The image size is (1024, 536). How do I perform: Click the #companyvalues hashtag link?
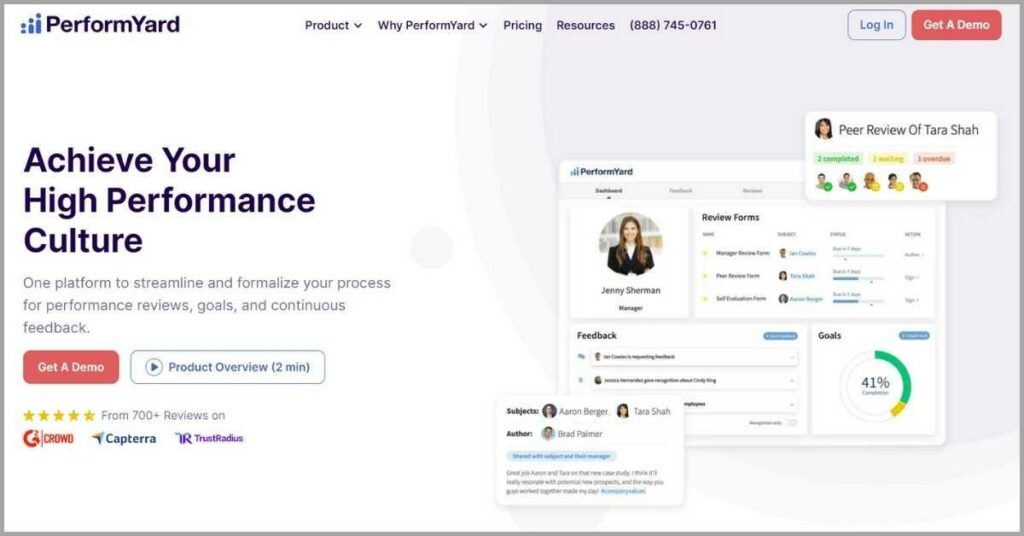coord(623,491)
